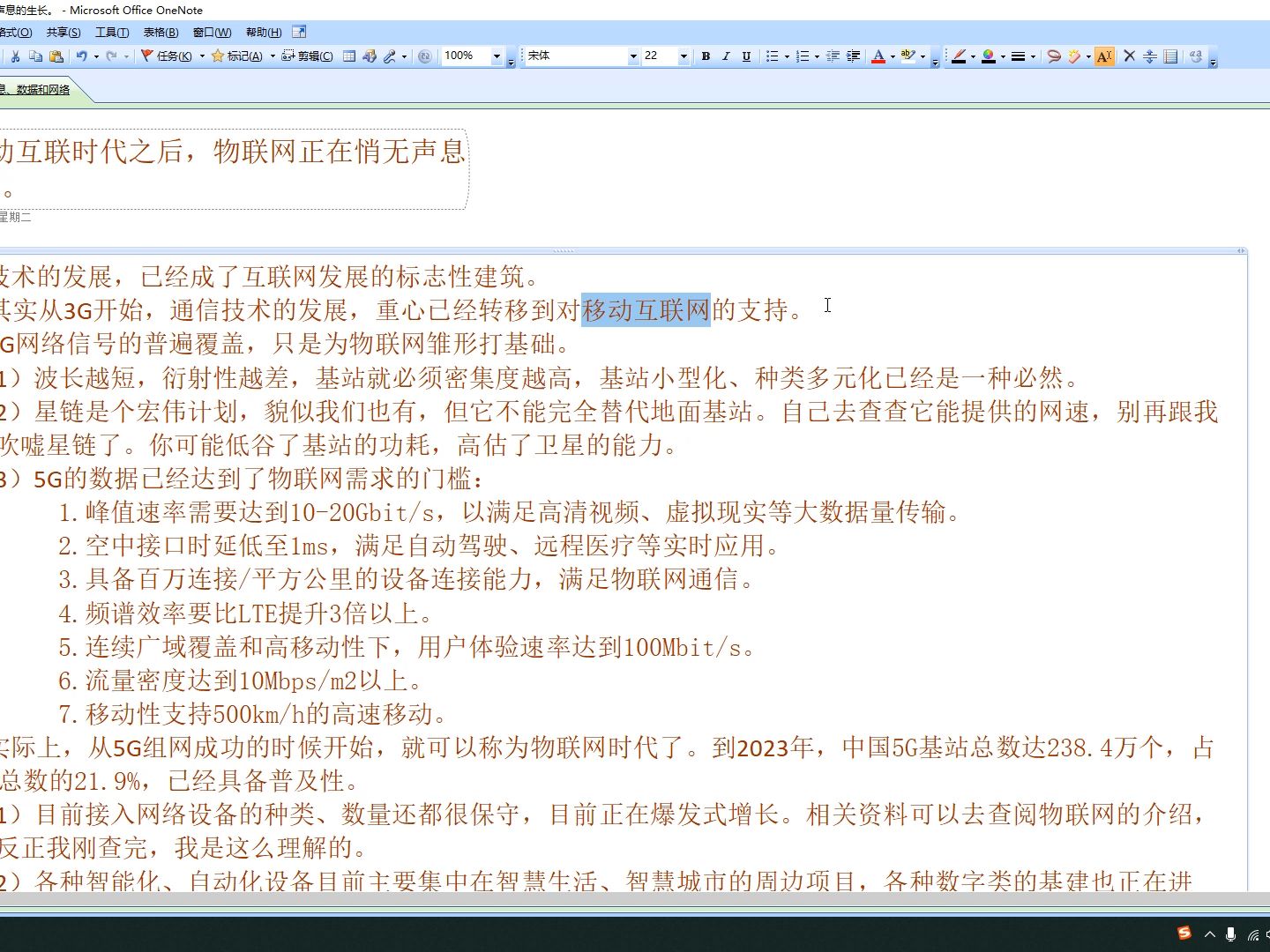Apply red font color button
The height and width of the screenshot is (952, 1270).
pyautogui.click(x=878, y=56)
